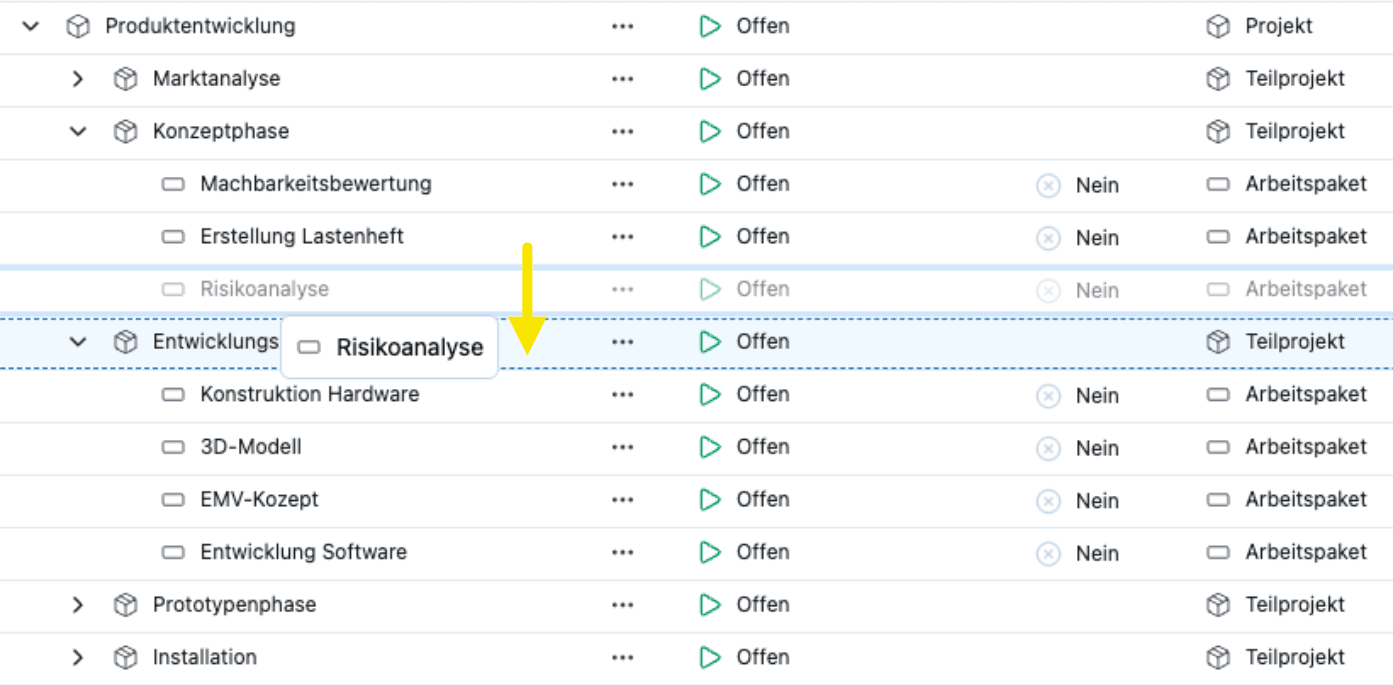Expand the Marktanalyse subproject
The height and width of the screenshot is (685, 1393).
coord(78,79)
